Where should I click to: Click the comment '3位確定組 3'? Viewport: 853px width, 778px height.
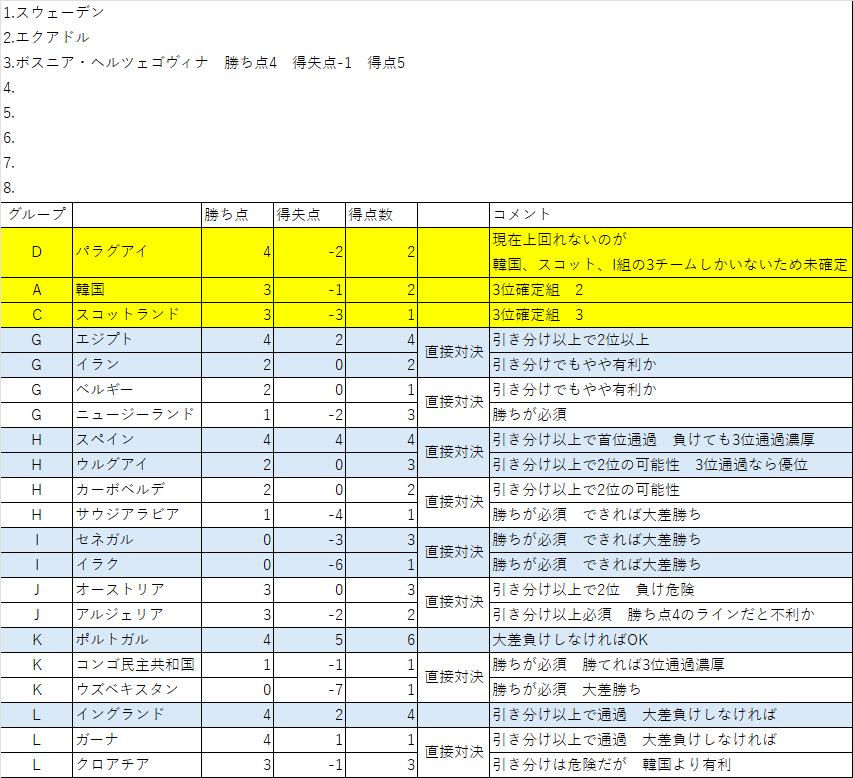[x=670, y=315]
